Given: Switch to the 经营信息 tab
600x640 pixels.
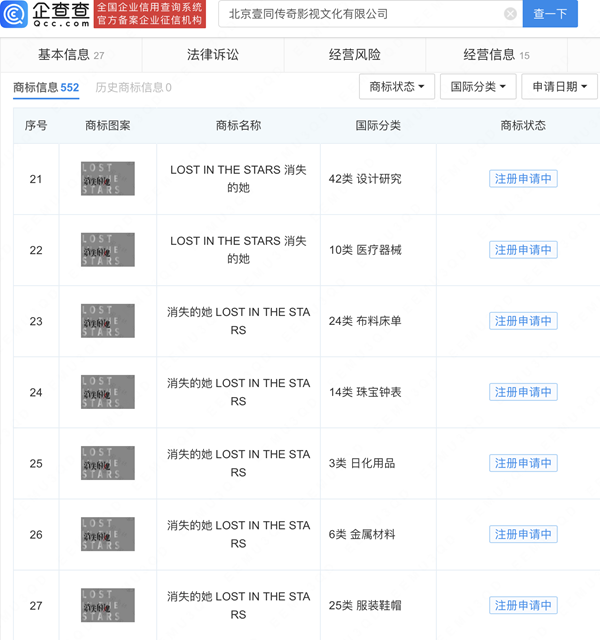Looking at the screenshot, I should coord(496,55).
